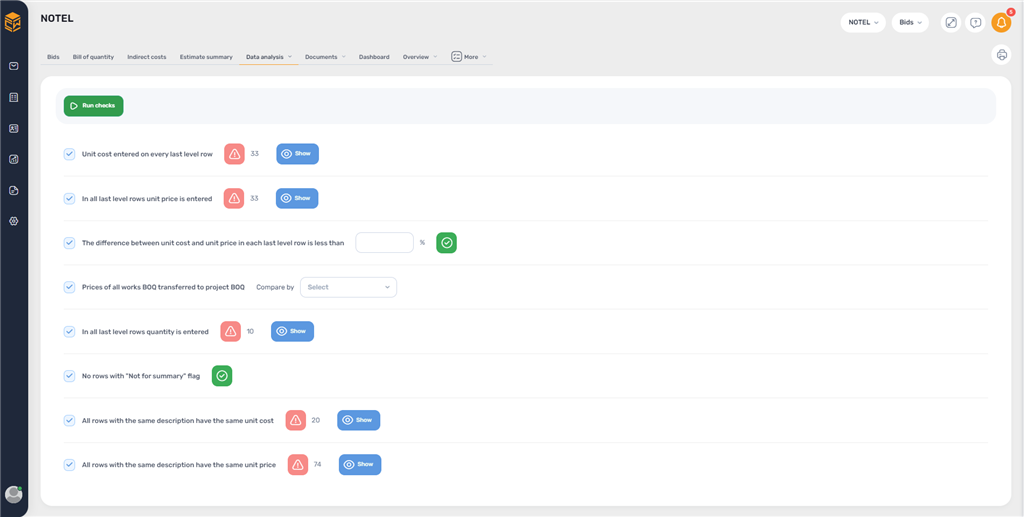Toggle checkbox 'Prices of all works BOQ transferred'
Viewport: 1024px width, 517px height.
[69, 287]
